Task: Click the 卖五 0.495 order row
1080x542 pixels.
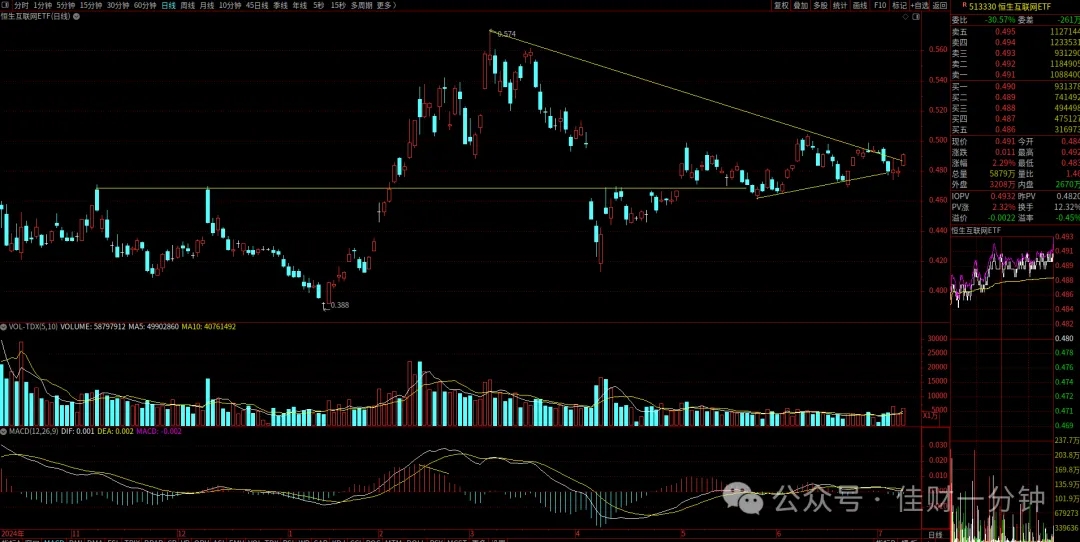Action: pyautogui.click(x=1015, y=32)
